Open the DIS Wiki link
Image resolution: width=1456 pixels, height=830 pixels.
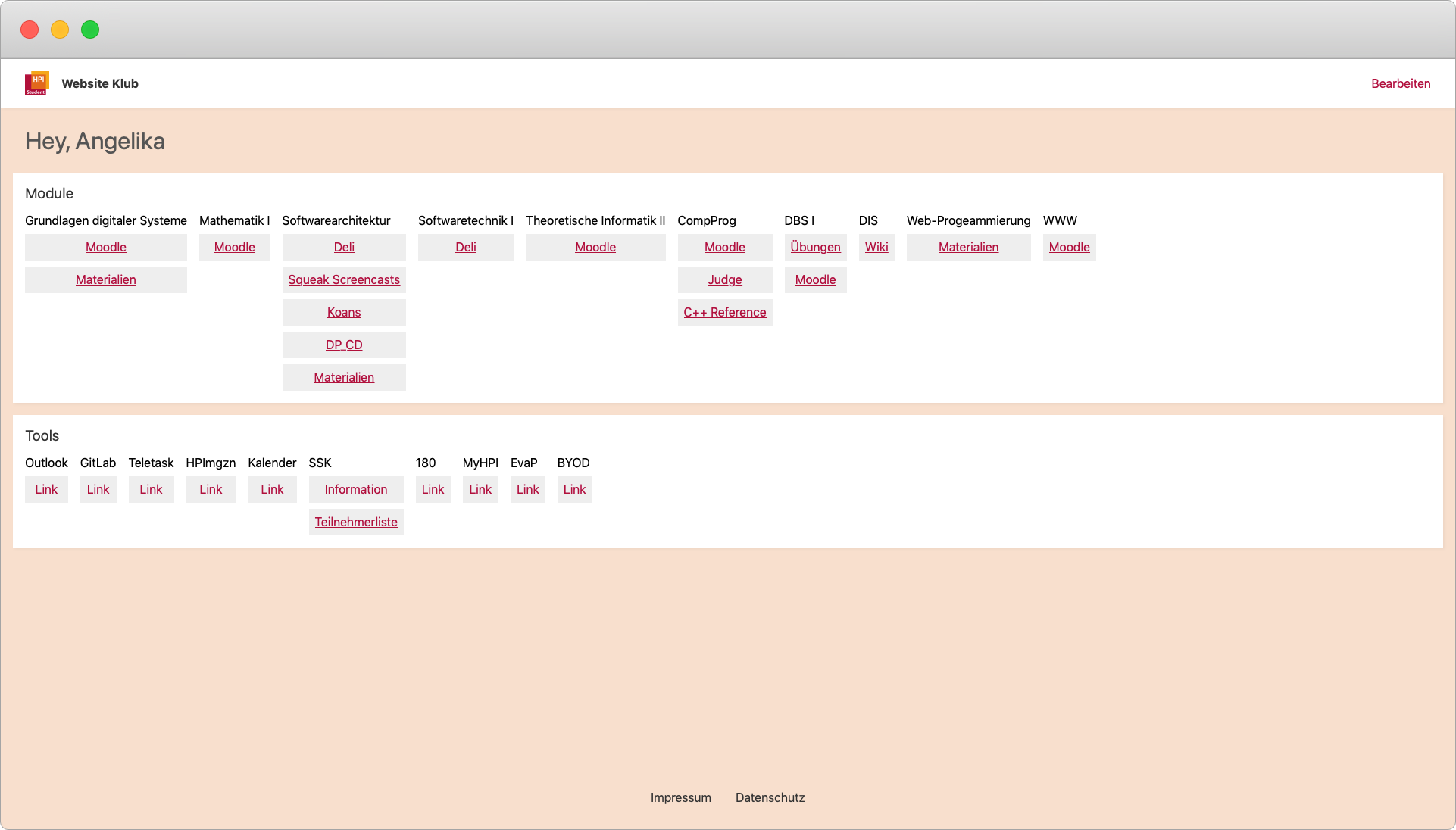click(876, 247)
